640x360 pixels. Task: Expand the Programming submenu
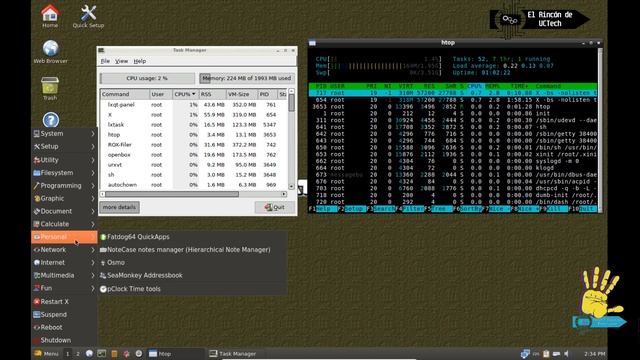[x=64, y=185]
